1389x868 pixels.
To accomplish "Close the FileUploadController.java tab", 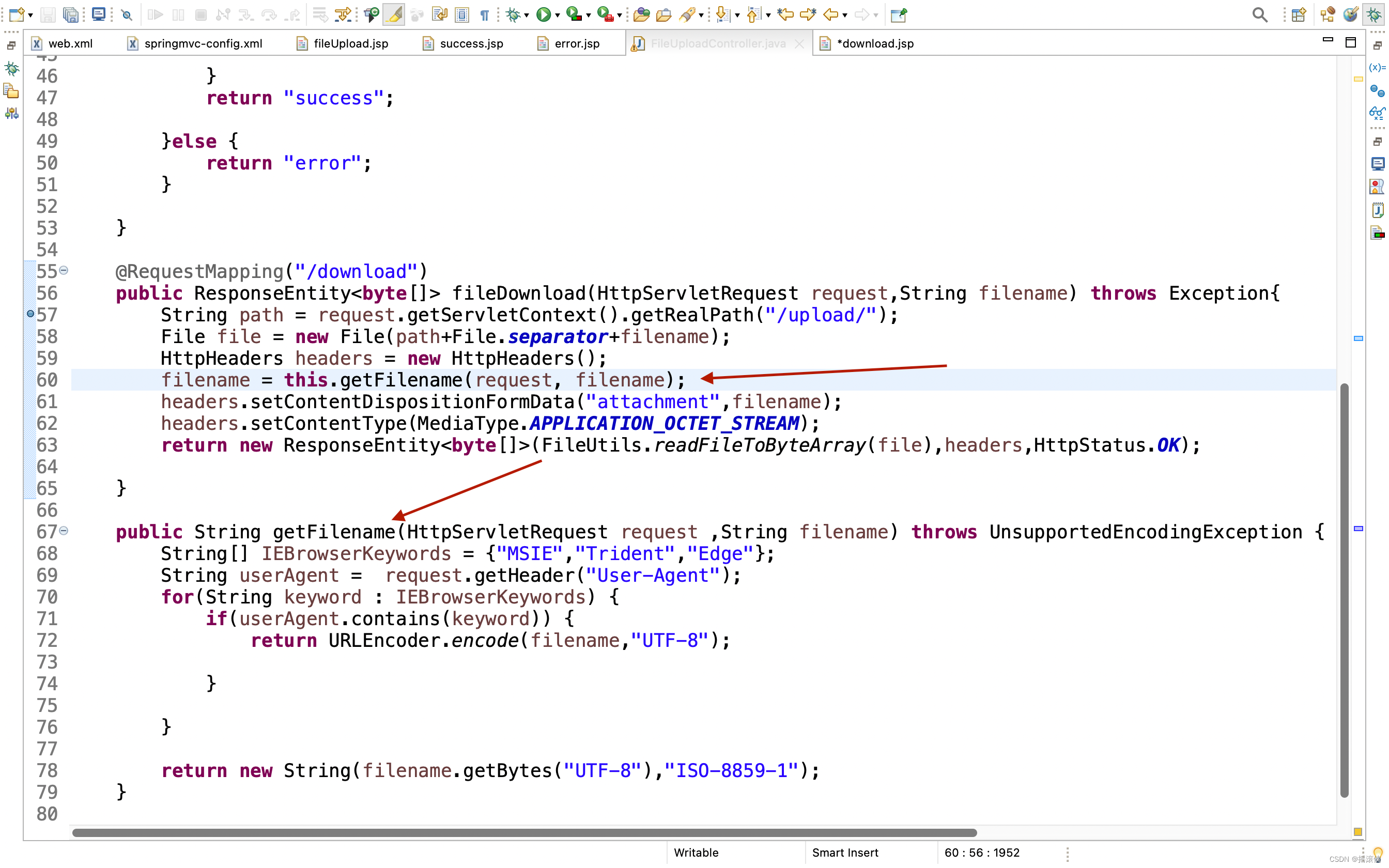I will point(799,44).
